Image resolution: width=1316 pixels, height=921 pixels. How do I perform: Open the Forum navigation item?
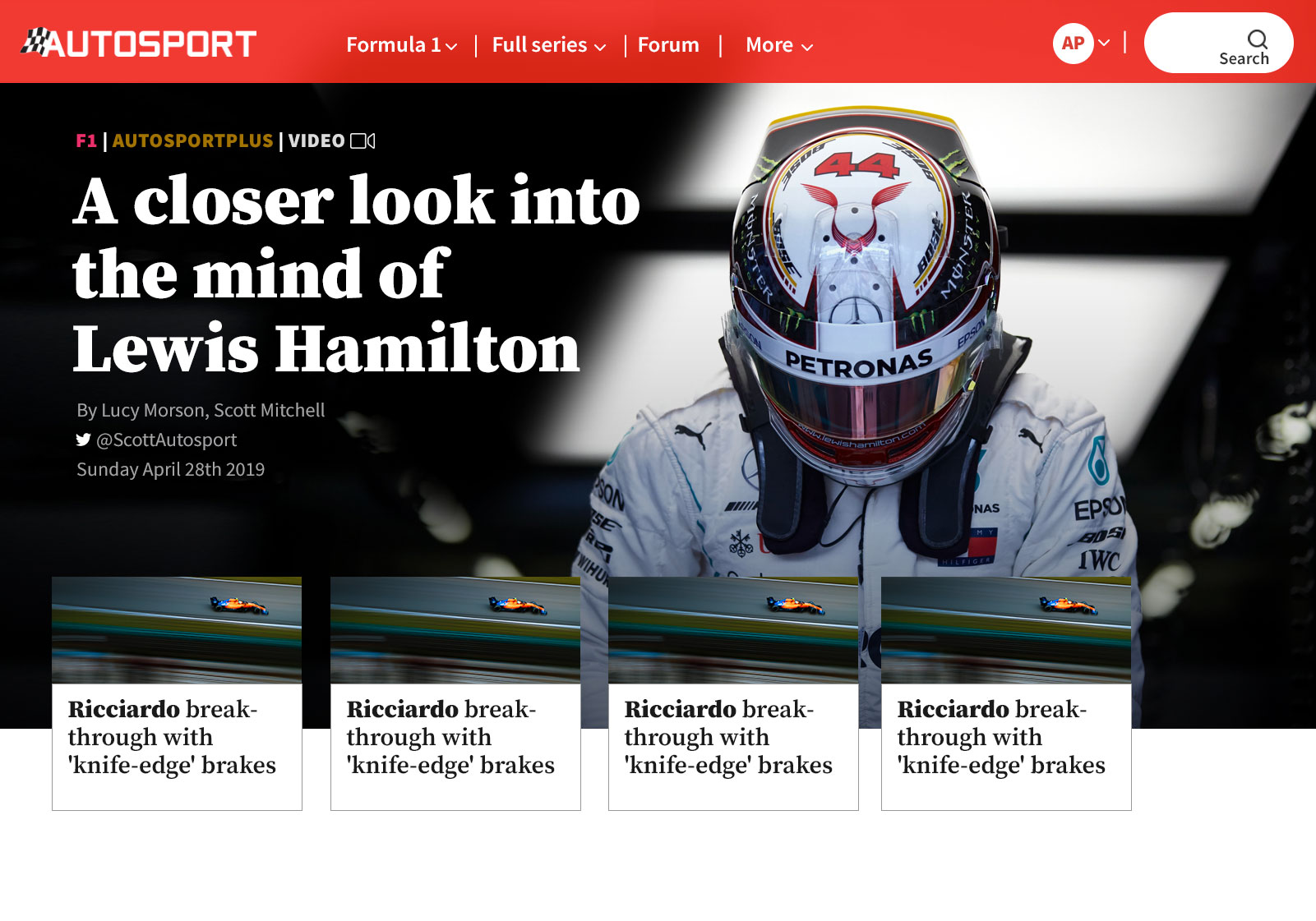(668, 45)
